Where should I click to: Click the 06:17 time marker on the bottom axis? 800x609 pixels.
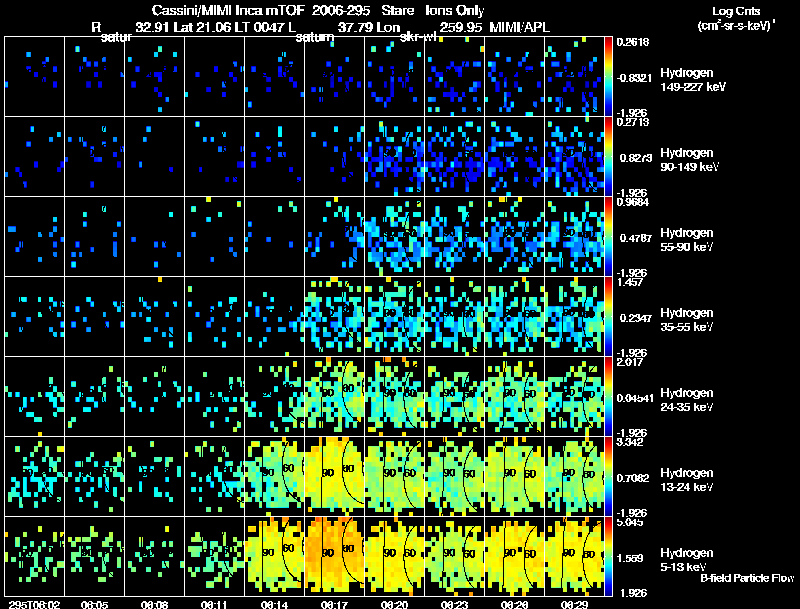pos(335,604)
